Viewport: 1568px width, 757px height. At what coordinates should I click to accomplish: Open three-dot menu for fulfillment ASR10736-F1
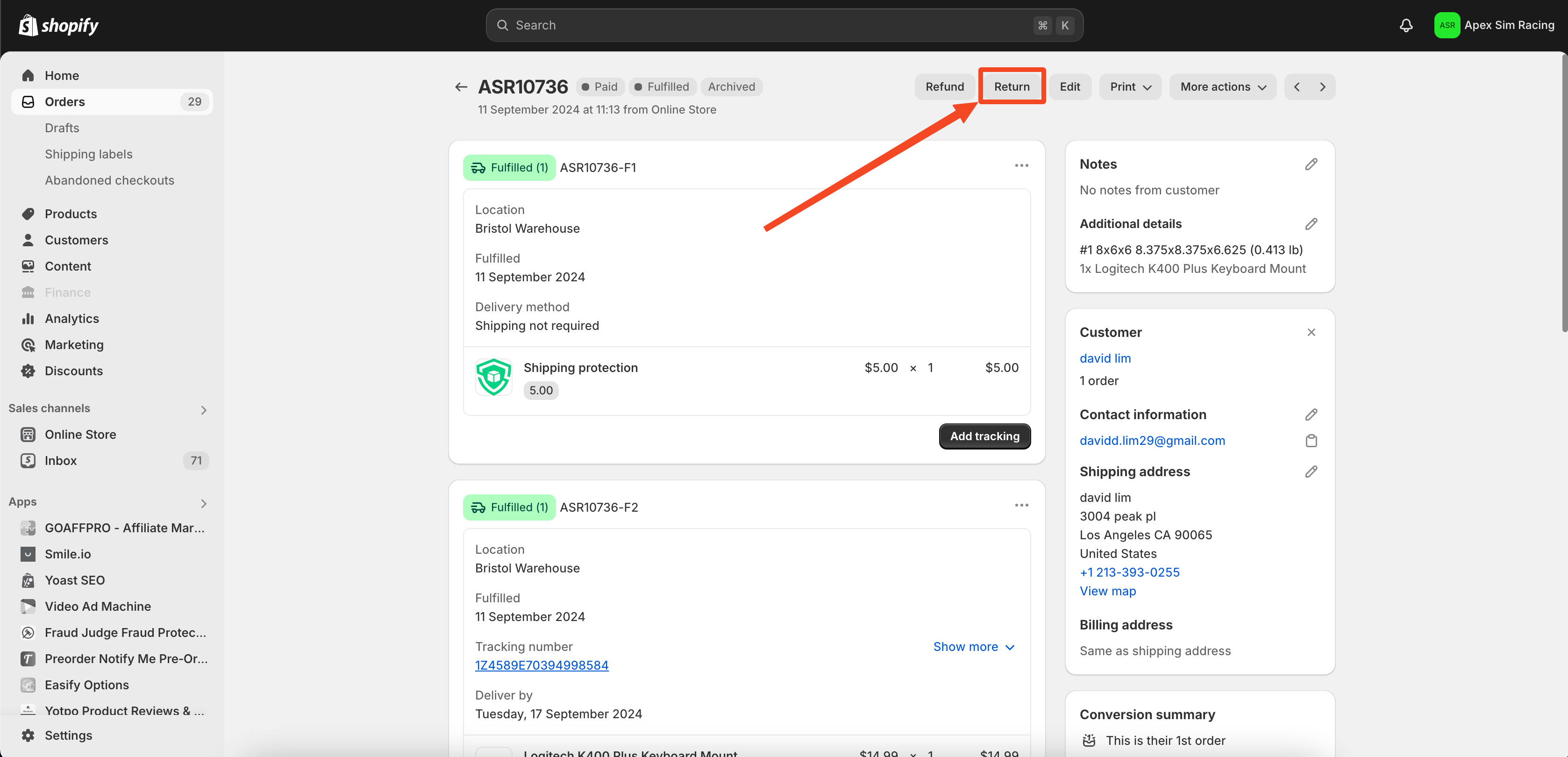pyautogui.click(x=1021, y=165)
